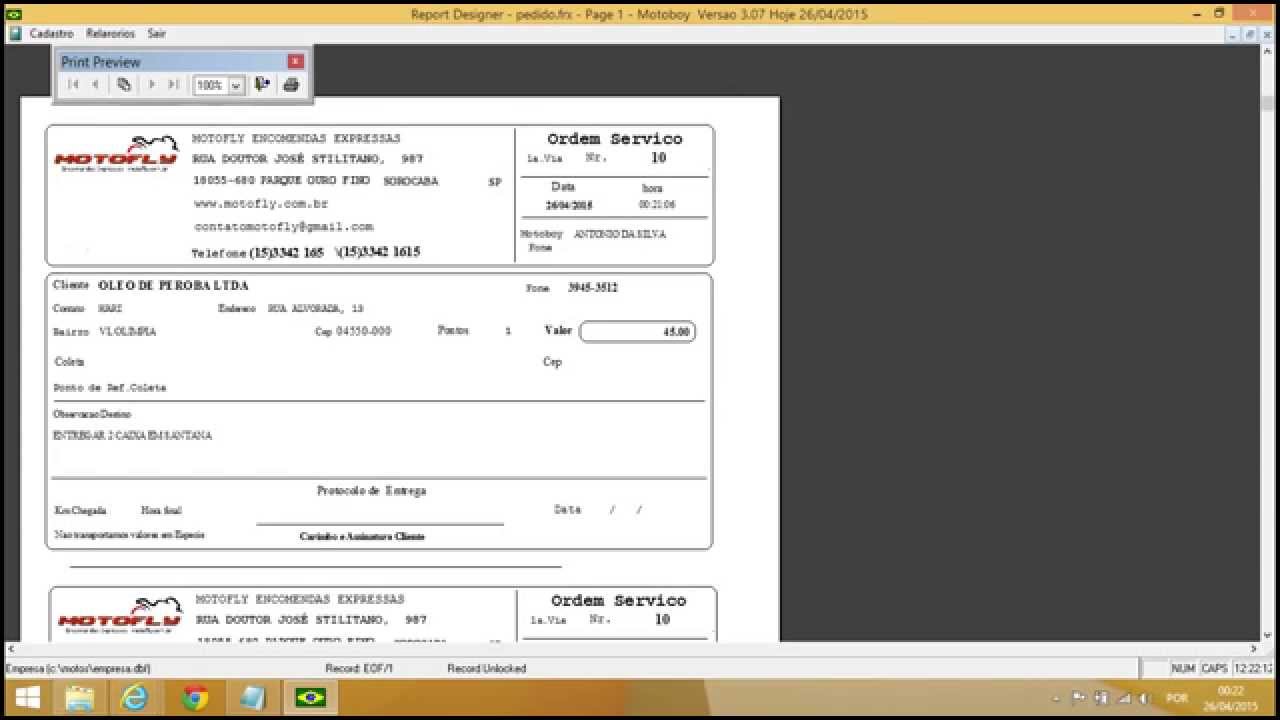Click the NUM indicator in status bar
The image size is (1280, 720).
(x=1183, y=668)
